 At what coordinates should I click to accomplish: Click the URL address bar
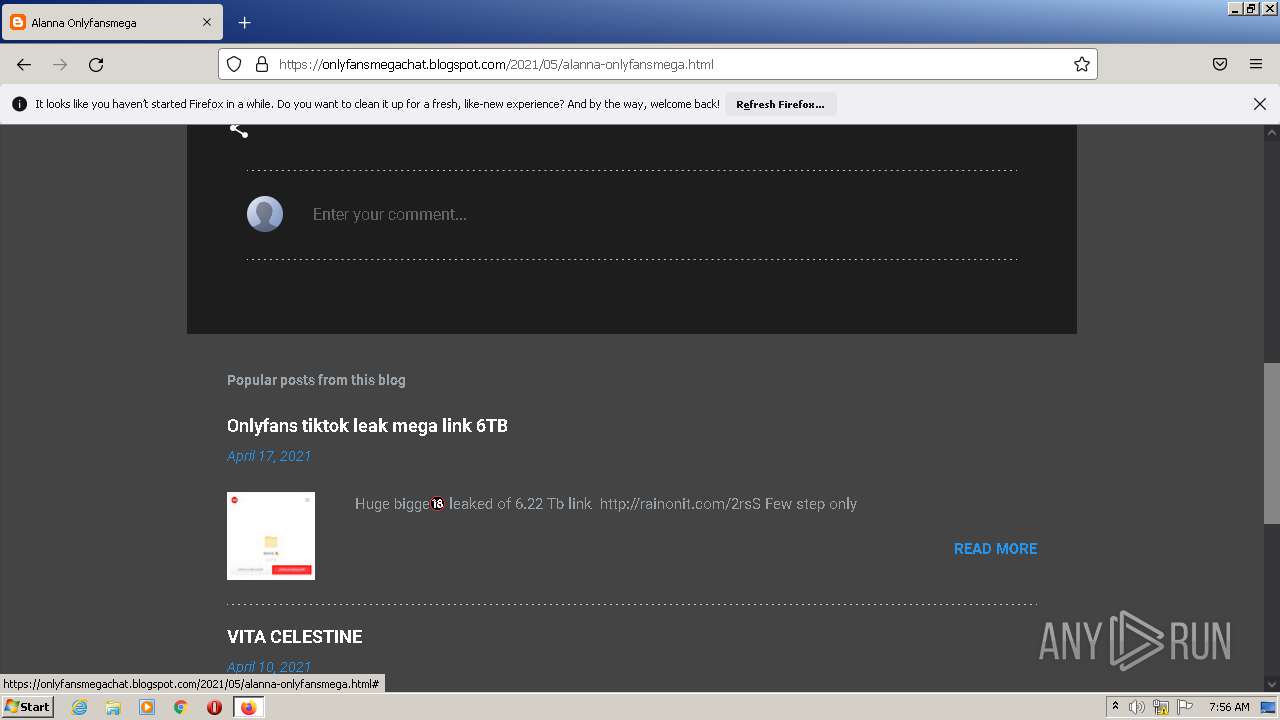click(x=660, y=64)
